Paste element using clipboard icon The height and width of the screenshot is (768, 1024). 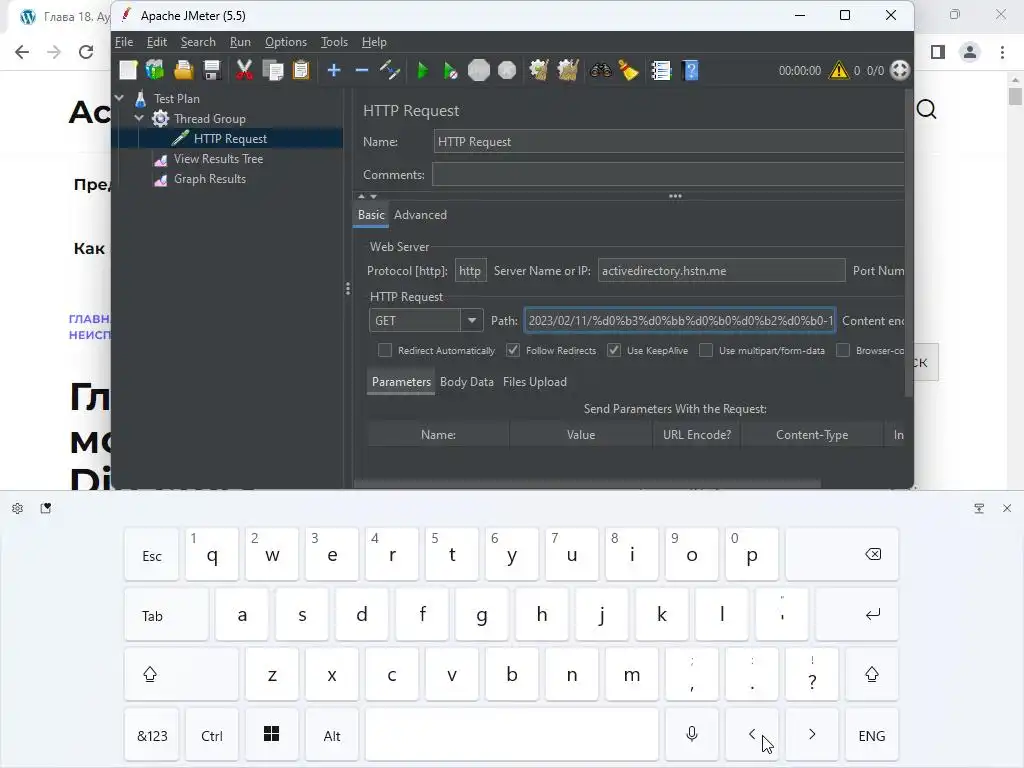pos(301,70)
